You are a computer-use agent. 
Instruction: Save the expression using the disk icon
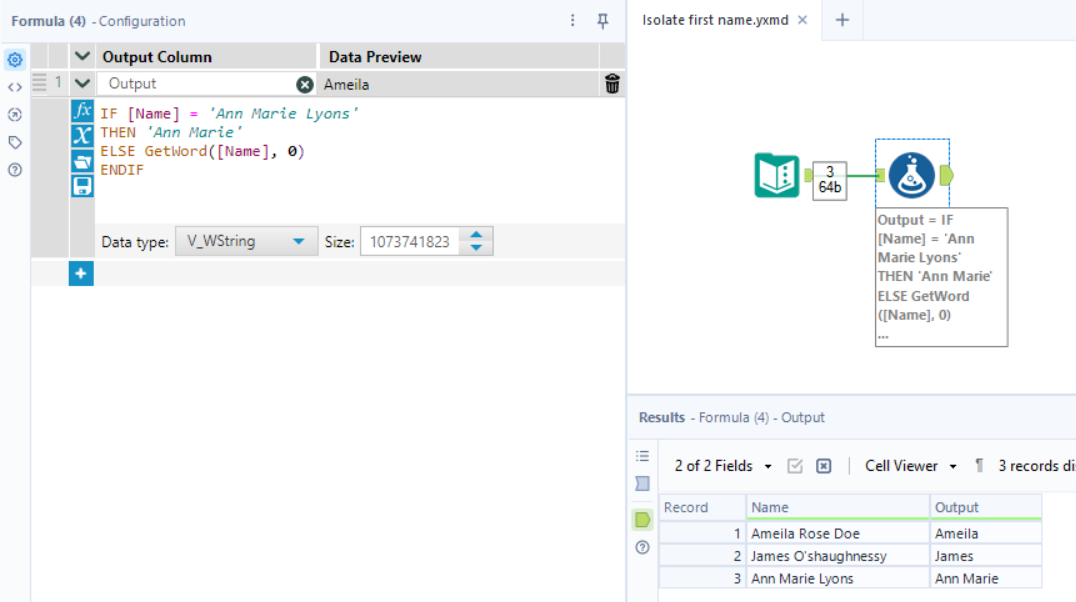click(x=81, y=183)
